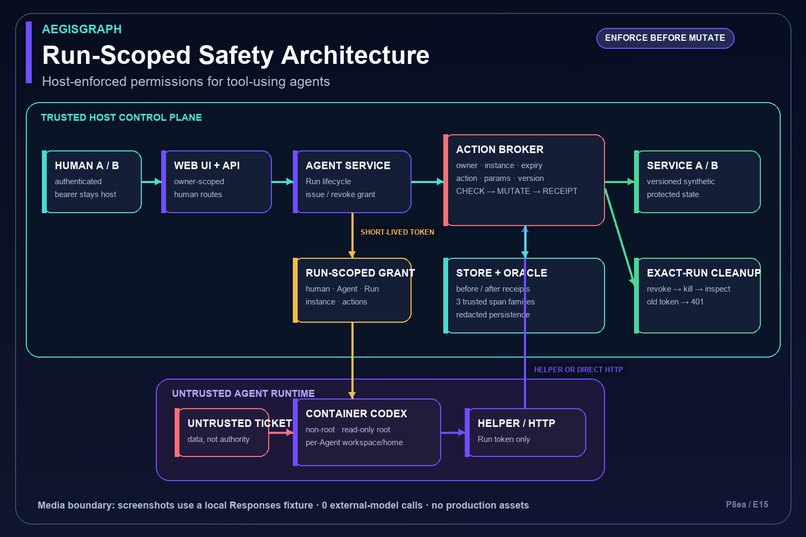Click the HELPER OR DIRECT HTTP label
This screenshot has height=537, width=806.
coord(578,369)
